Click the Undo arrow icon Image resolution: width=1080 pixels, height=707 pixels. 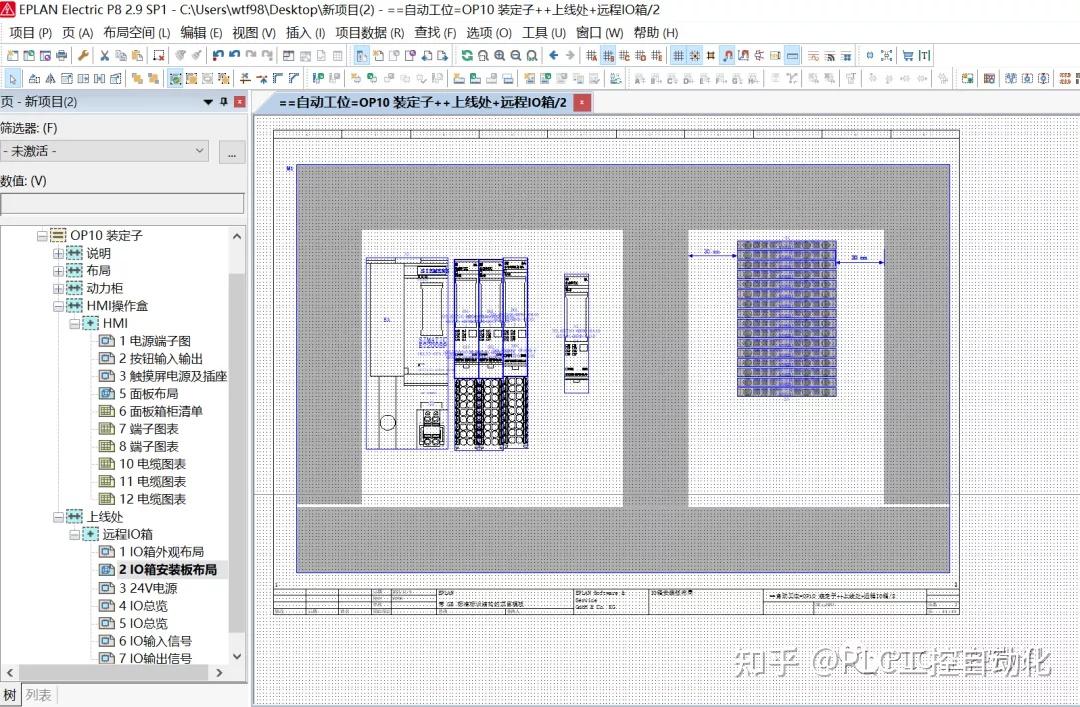point(218,55)
